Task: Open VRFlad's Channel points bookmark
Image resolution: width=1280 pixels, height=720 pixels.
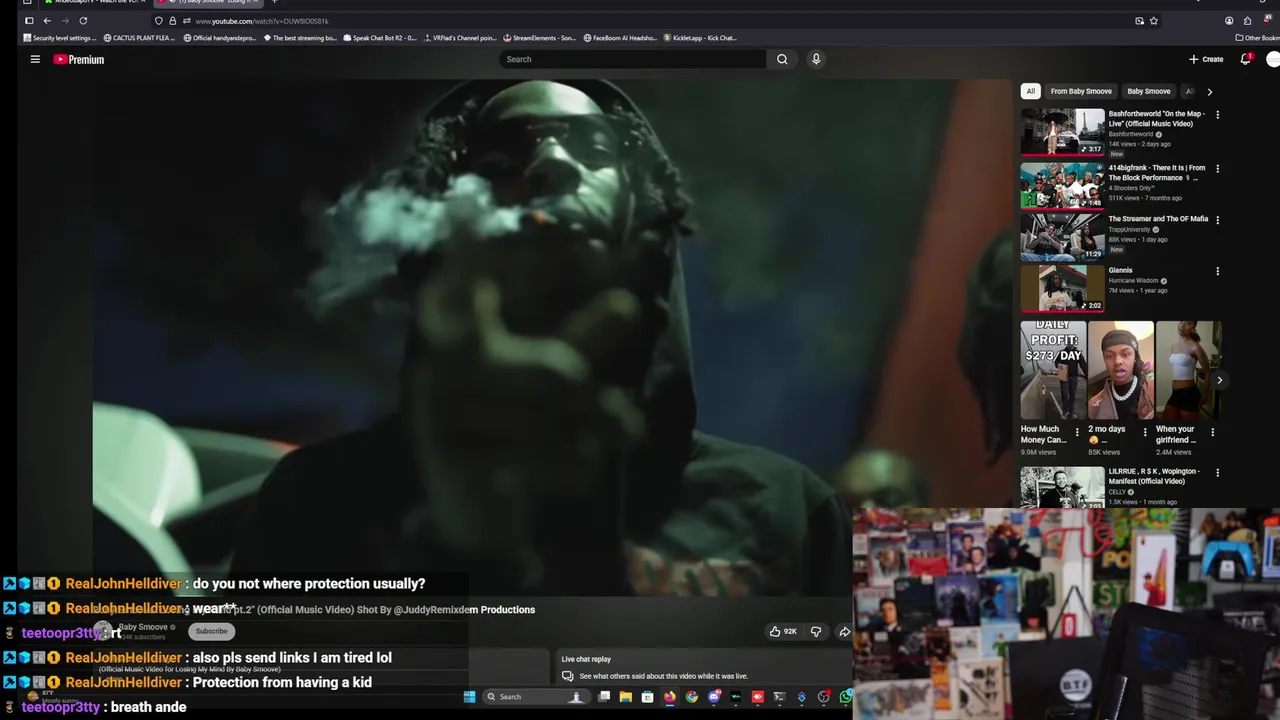Action: coord(460,38)
